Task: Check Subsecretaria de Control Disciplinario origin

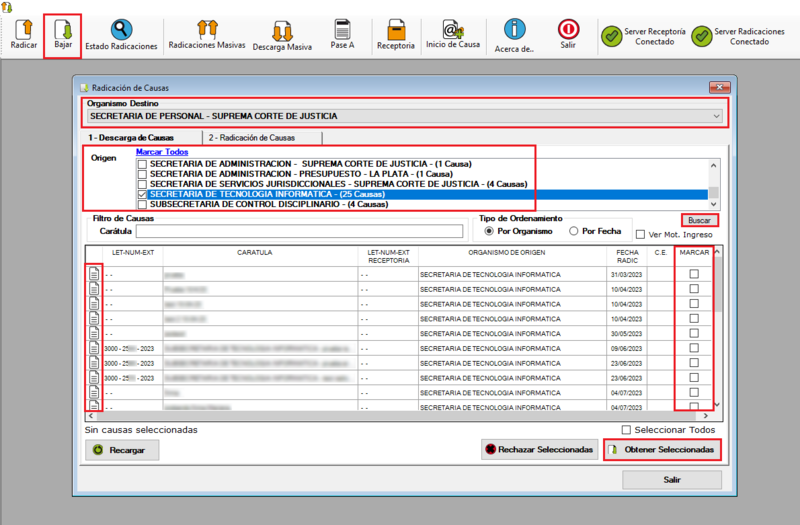Action: tap(142, 205)
